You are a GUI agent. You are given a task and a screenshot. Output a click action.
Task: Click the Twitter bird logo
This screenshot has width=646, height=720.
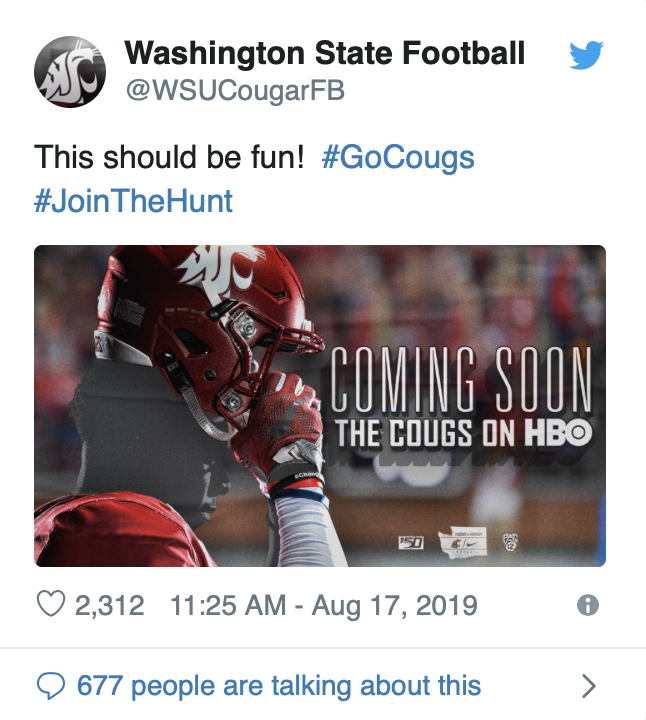(x=586, y=55)
